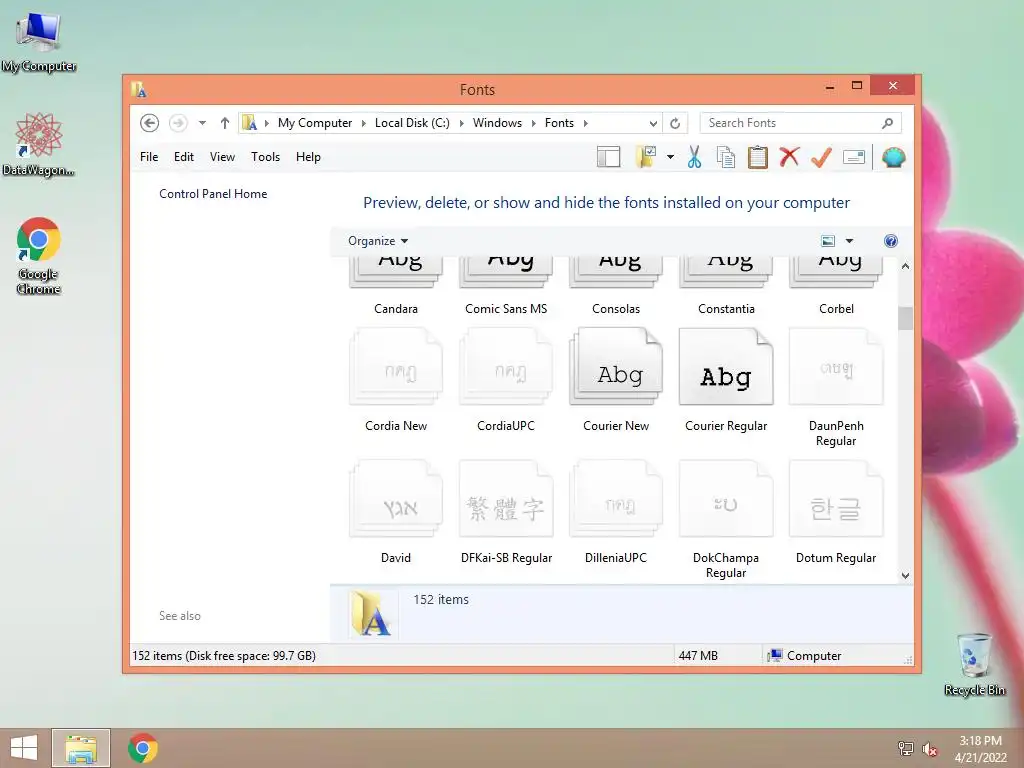Open the Help menu
1024x768 pixels.
click(308, 157)
